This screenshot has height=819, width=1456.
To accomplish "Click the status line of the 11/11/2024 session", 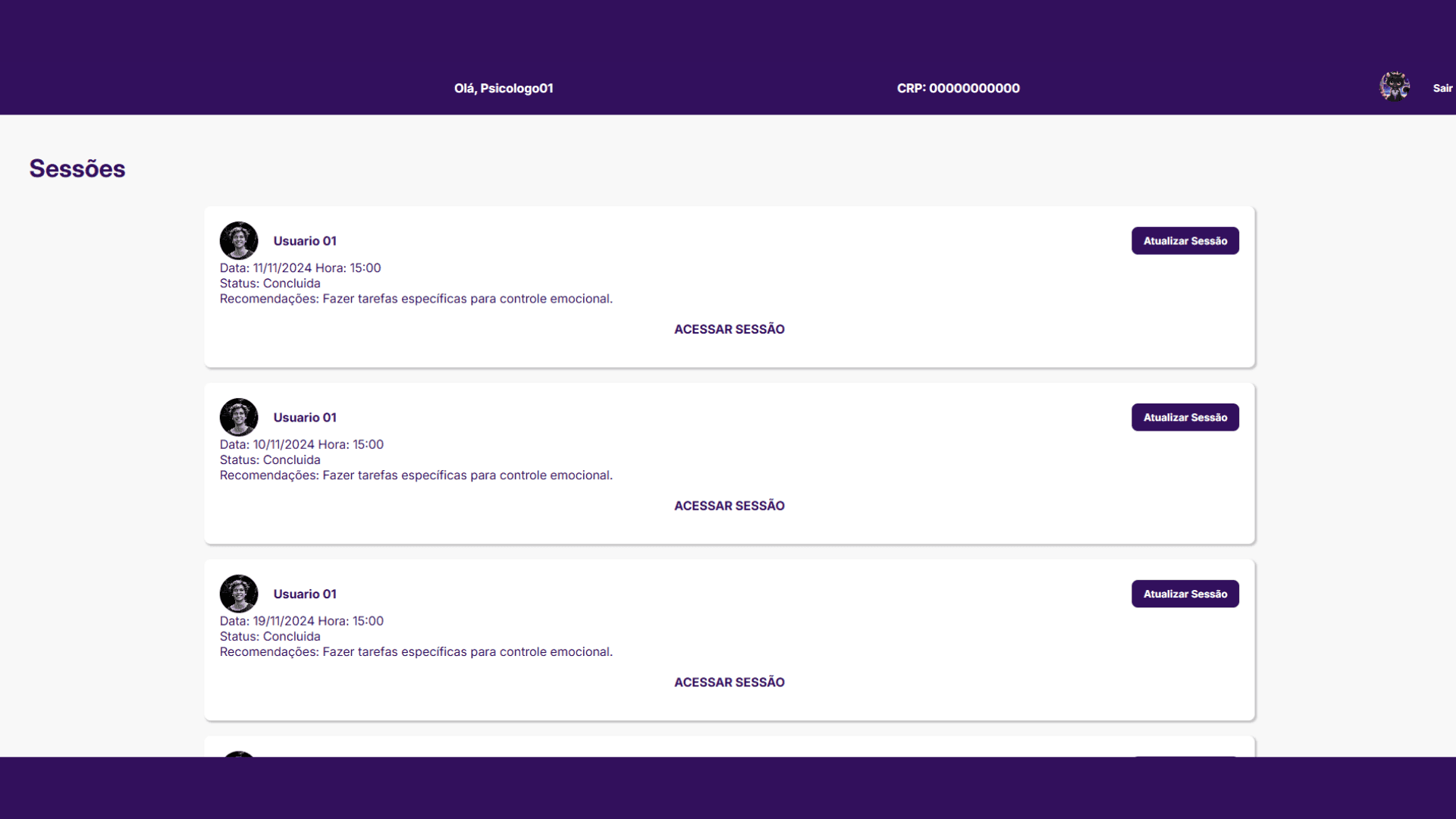I will coord(270,284).
